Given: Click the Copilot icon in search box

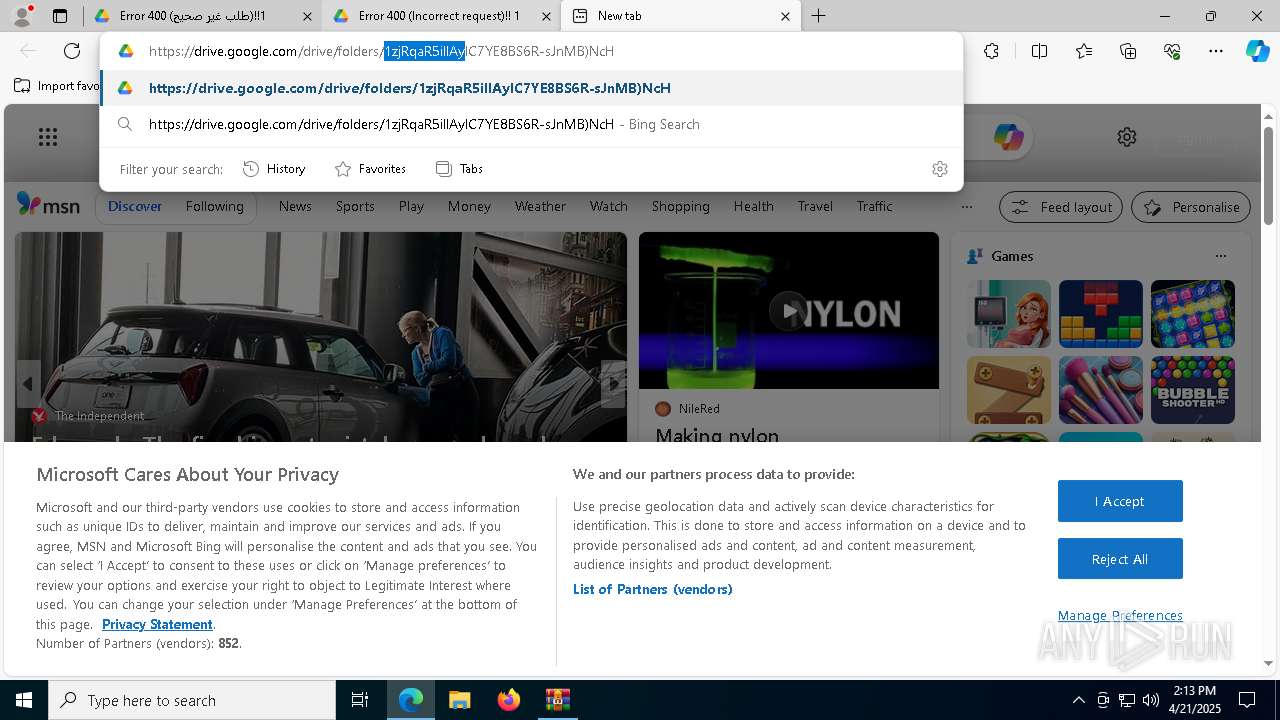Looking at the screenshot, I should coord(1008,137).
